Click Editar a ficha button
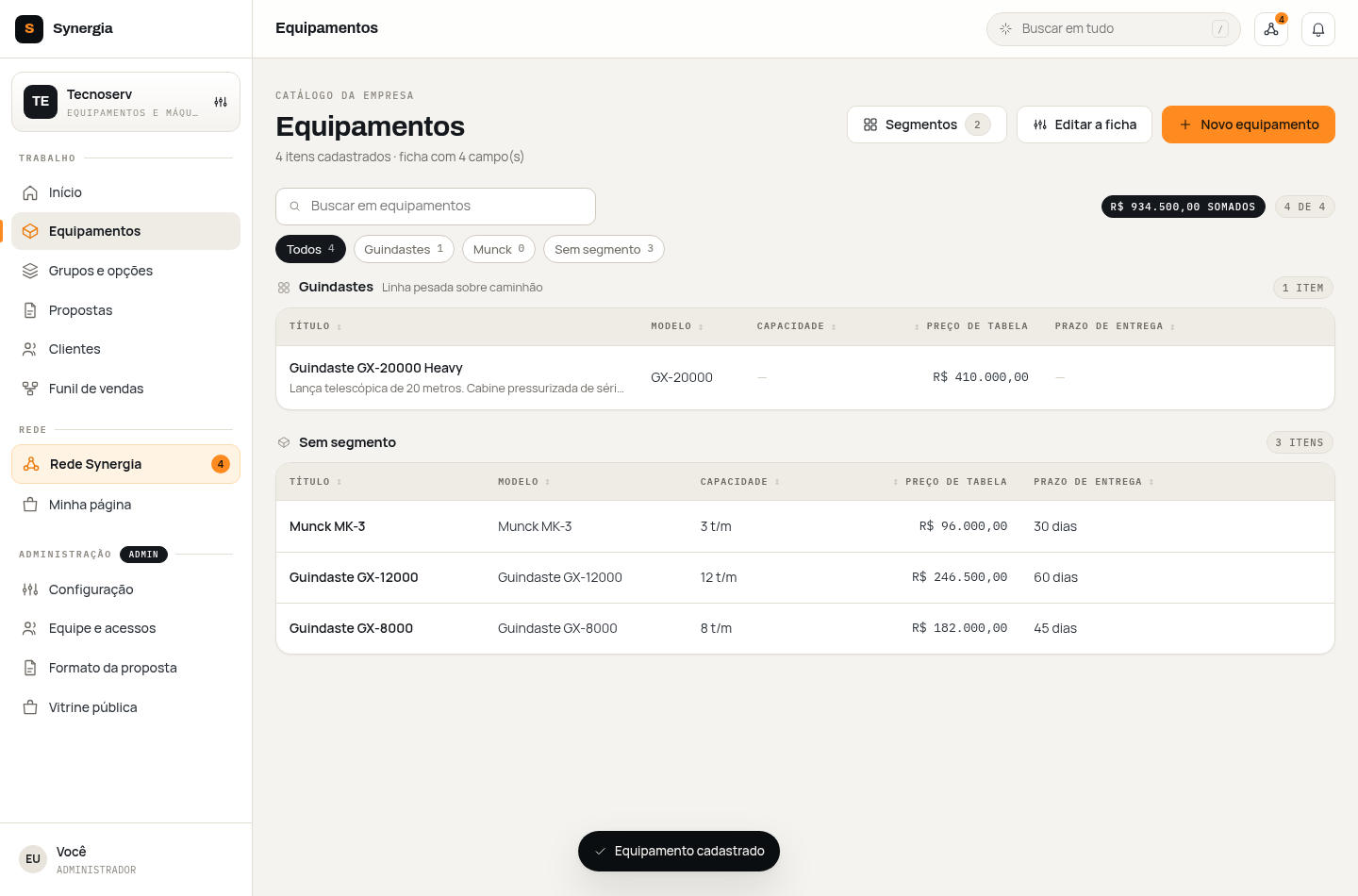 1085,124
